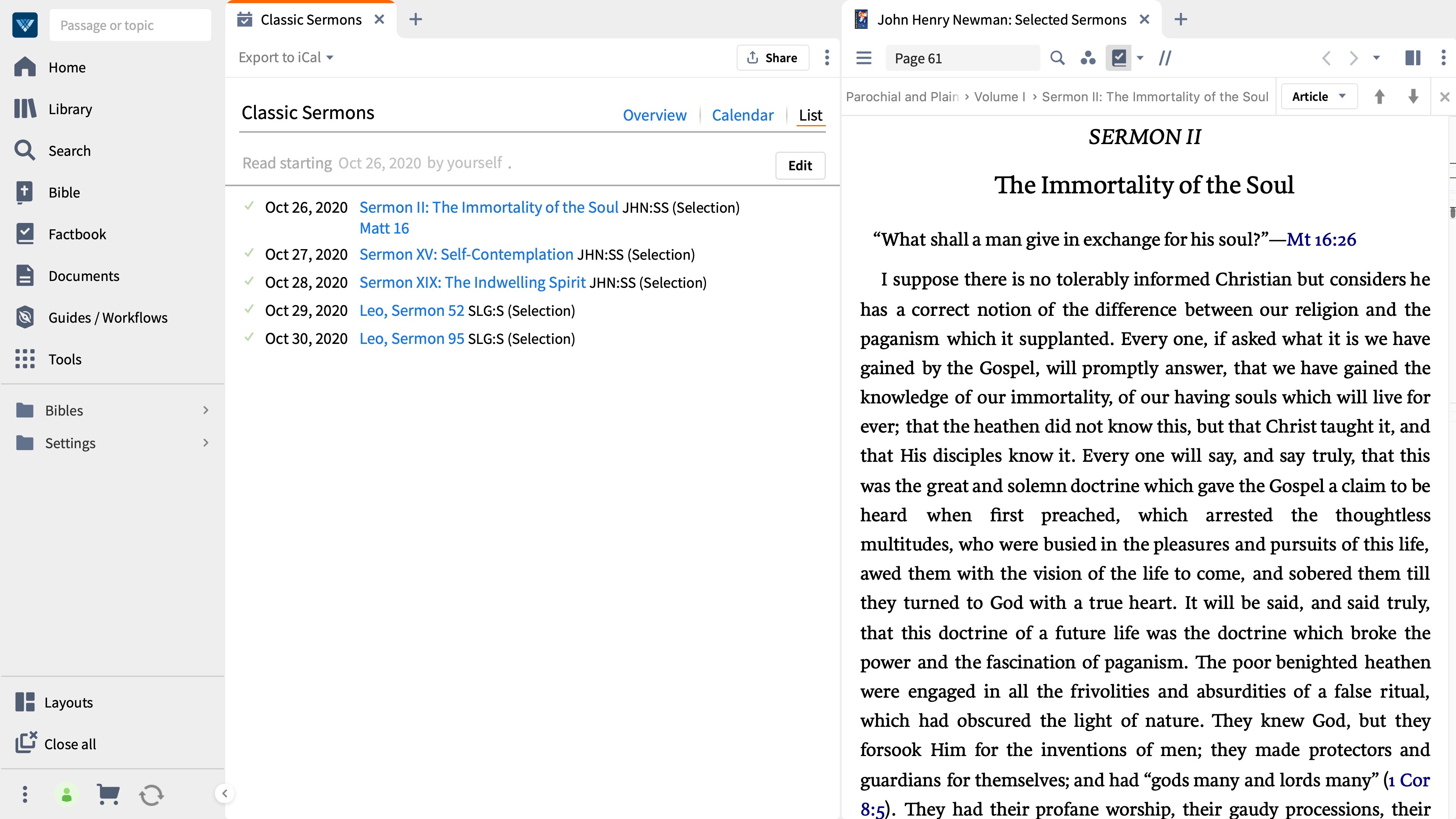Viewport: 1456px width, 819px height.
Task: Switch to the Overview view
Action: point(654,115)
